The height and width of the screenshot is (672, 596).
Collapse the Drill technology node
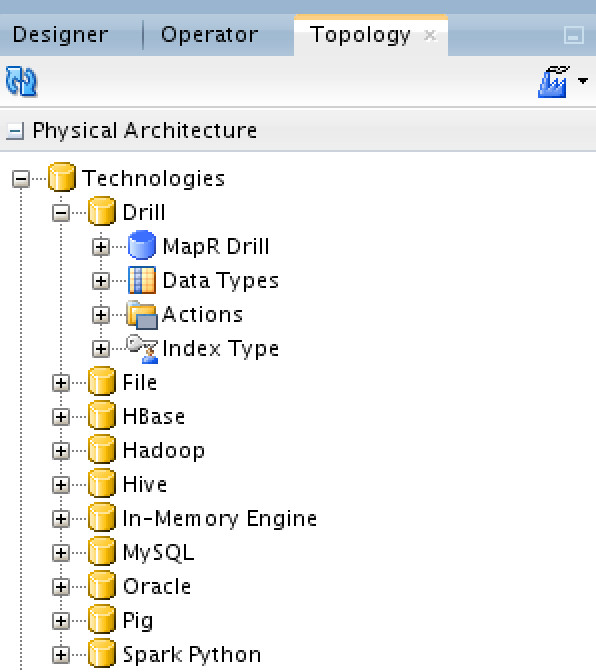point(61,213)
